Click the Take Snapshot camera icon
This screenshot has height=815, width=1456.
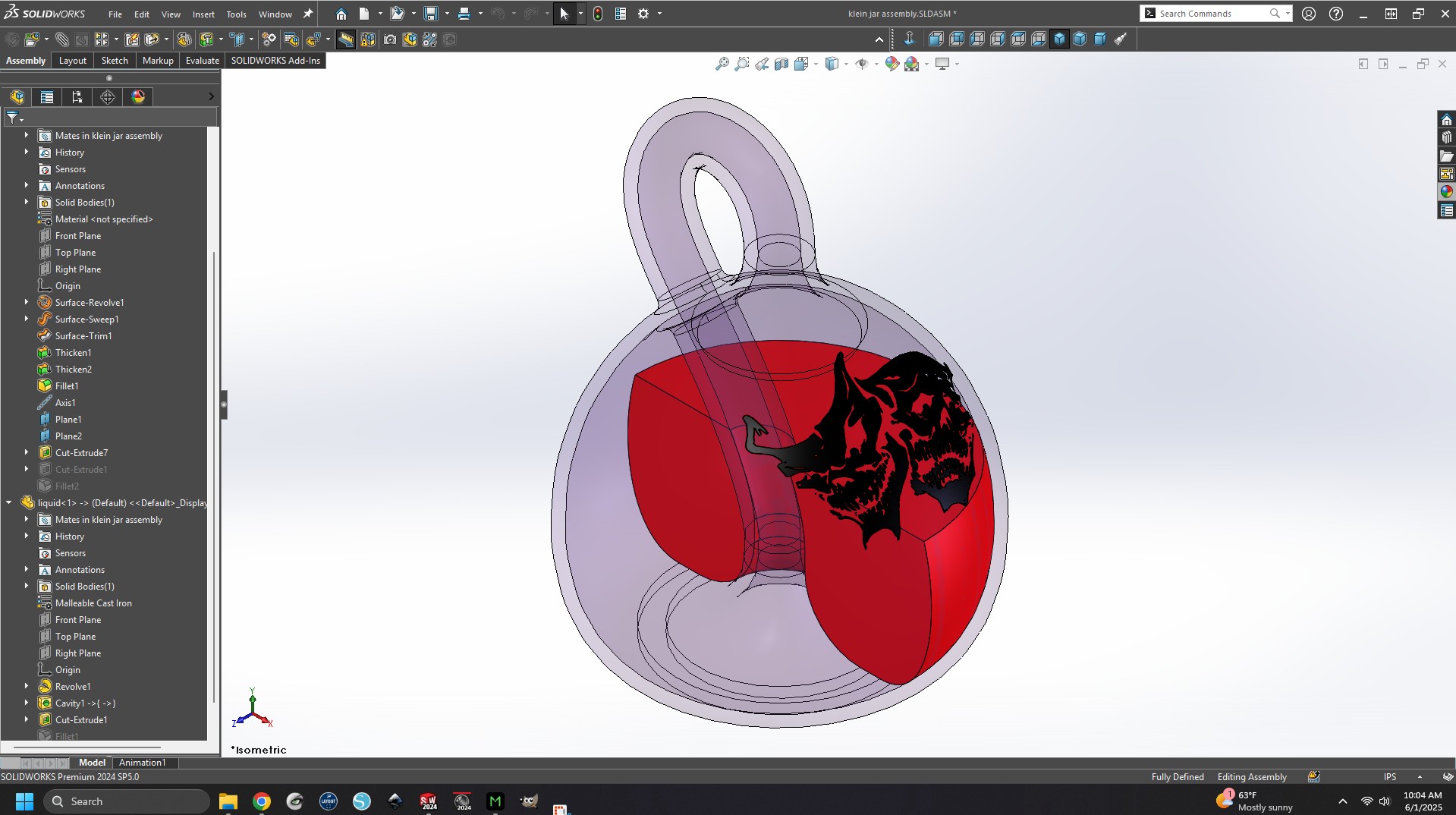[390, 39]
